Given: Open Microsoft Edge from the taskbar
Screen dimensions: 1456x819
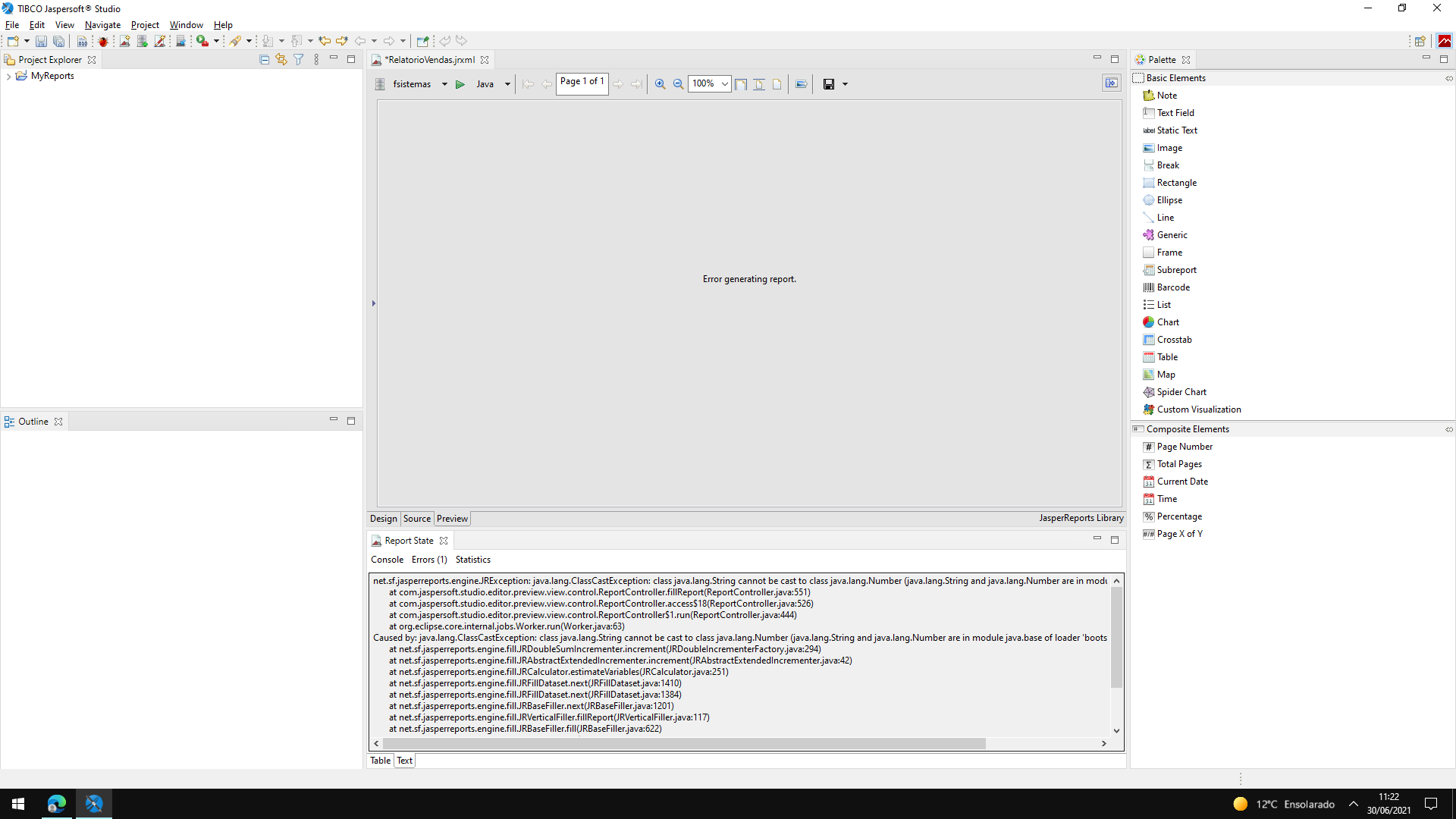Looking at the screenshot, I should point(57,804).
